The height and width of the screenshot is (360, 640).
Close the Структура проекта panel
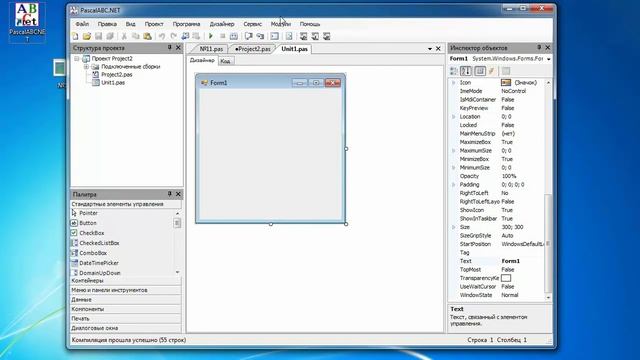[x=178, y=48]
